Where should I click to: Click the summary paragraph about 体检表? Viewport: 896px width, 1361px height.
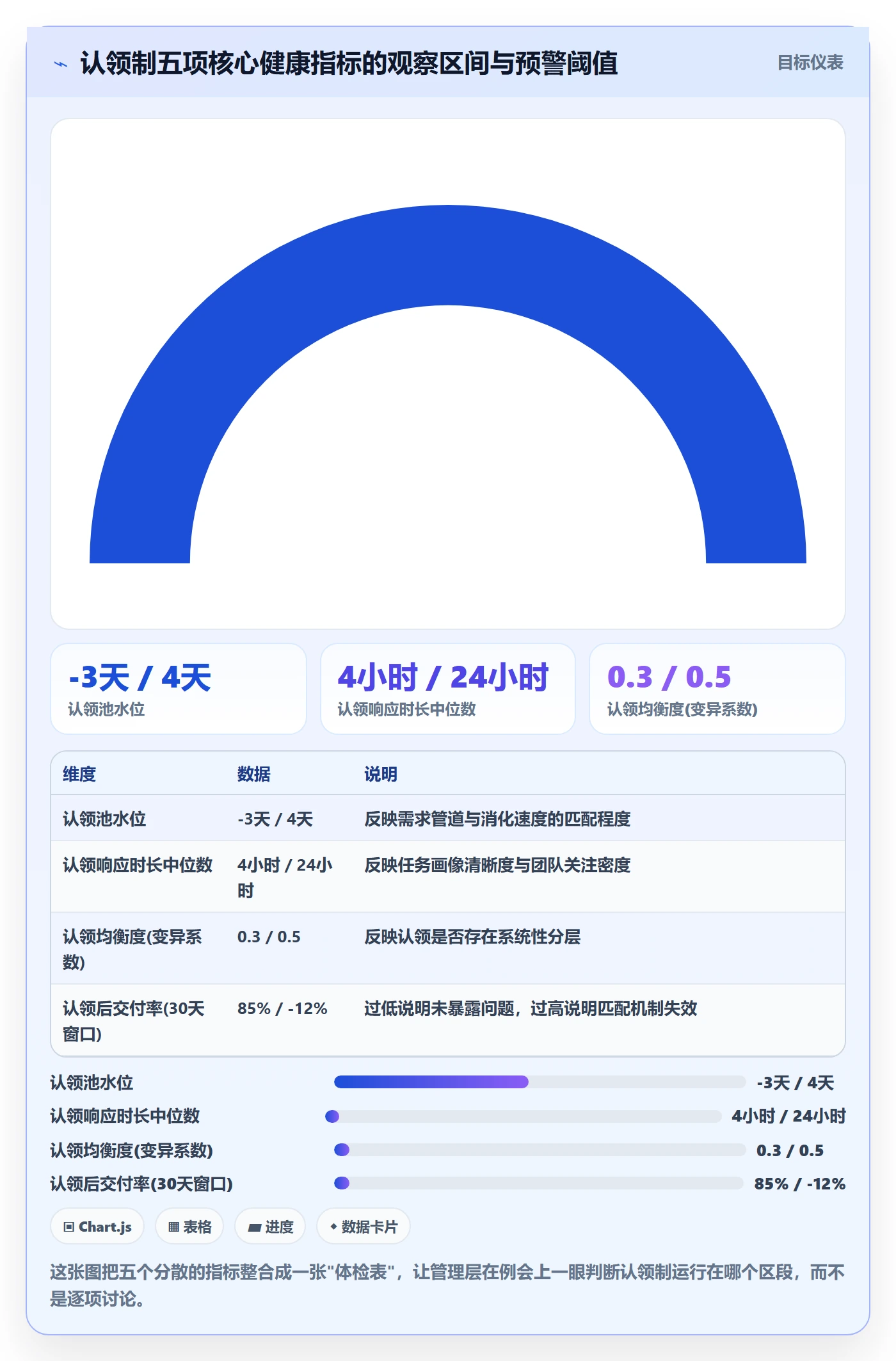coord(447,1285)
